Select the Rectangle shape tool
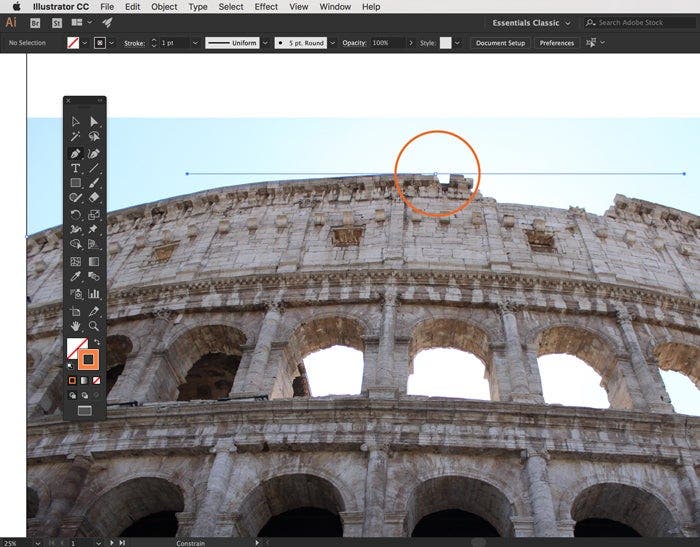700x547 pixels. pyautogui.click(x=75, y=183)
